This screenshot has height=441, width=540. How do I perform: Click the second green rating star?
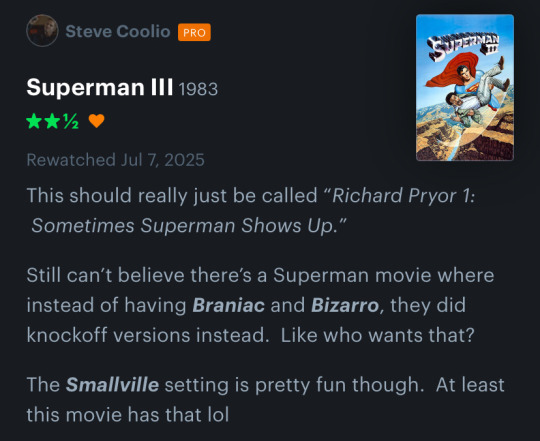point(52,121)
